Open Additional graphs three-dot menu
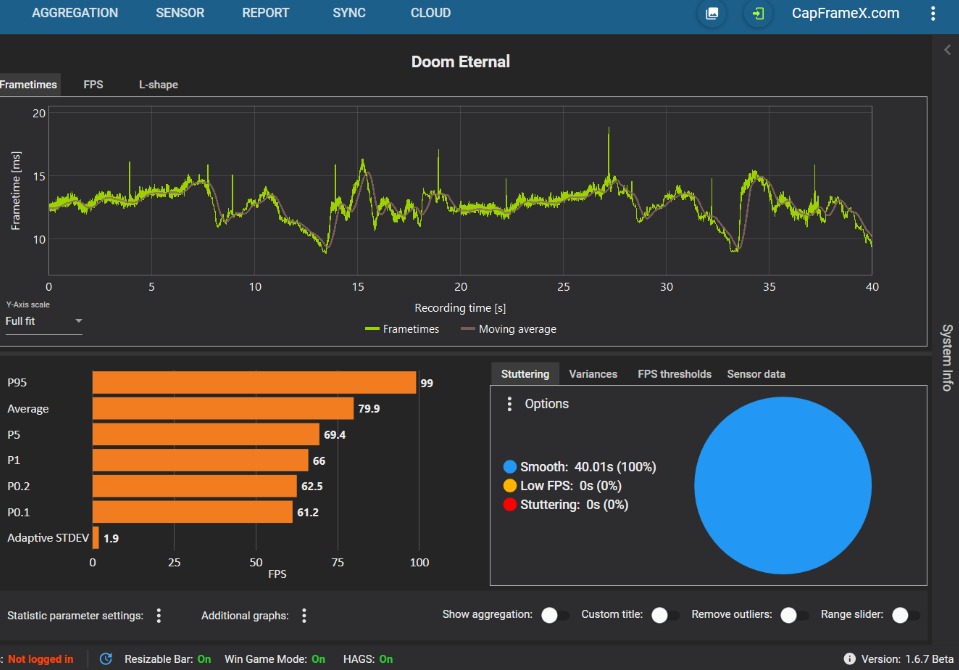Screen dimensions: 959x670 click(x=304, y=616)
